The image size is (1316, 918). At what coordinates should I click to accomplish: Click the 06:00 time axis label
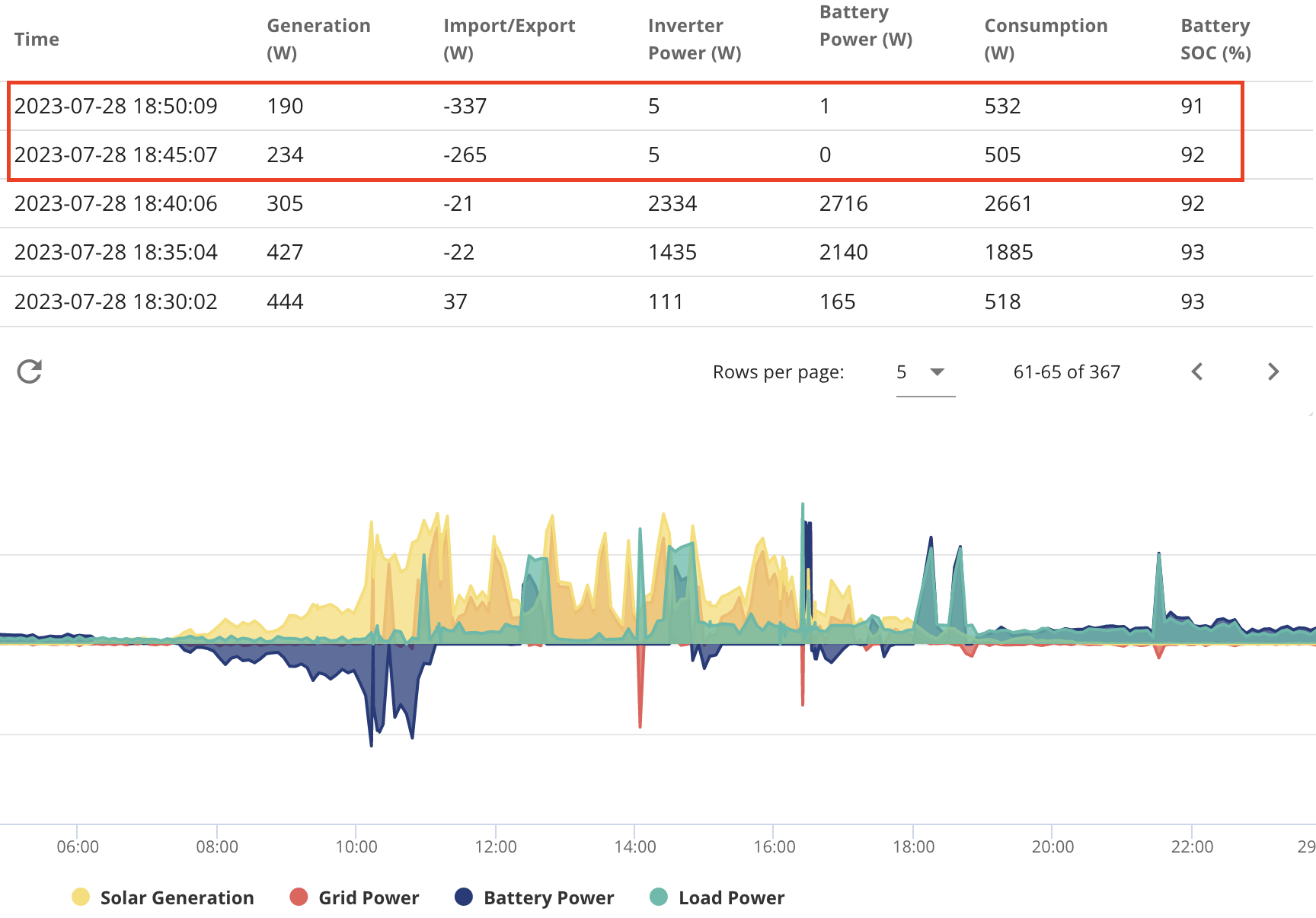tap(78, 846)
